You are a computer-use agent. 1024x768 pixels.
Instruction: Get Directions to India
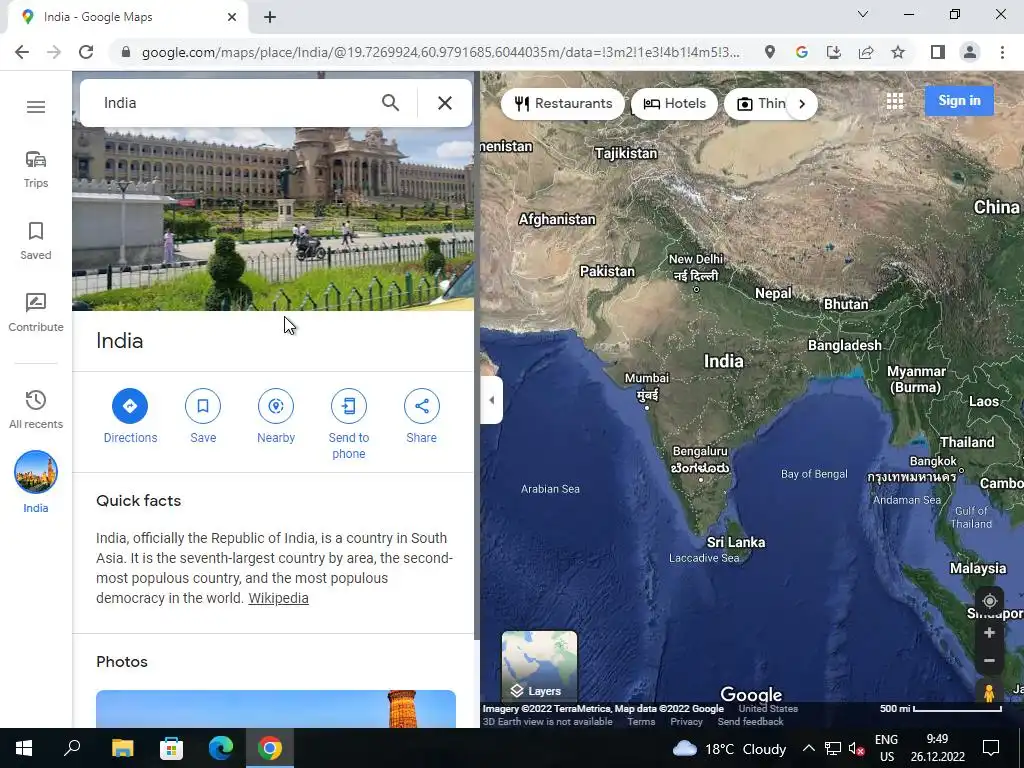tap(130, 416)
